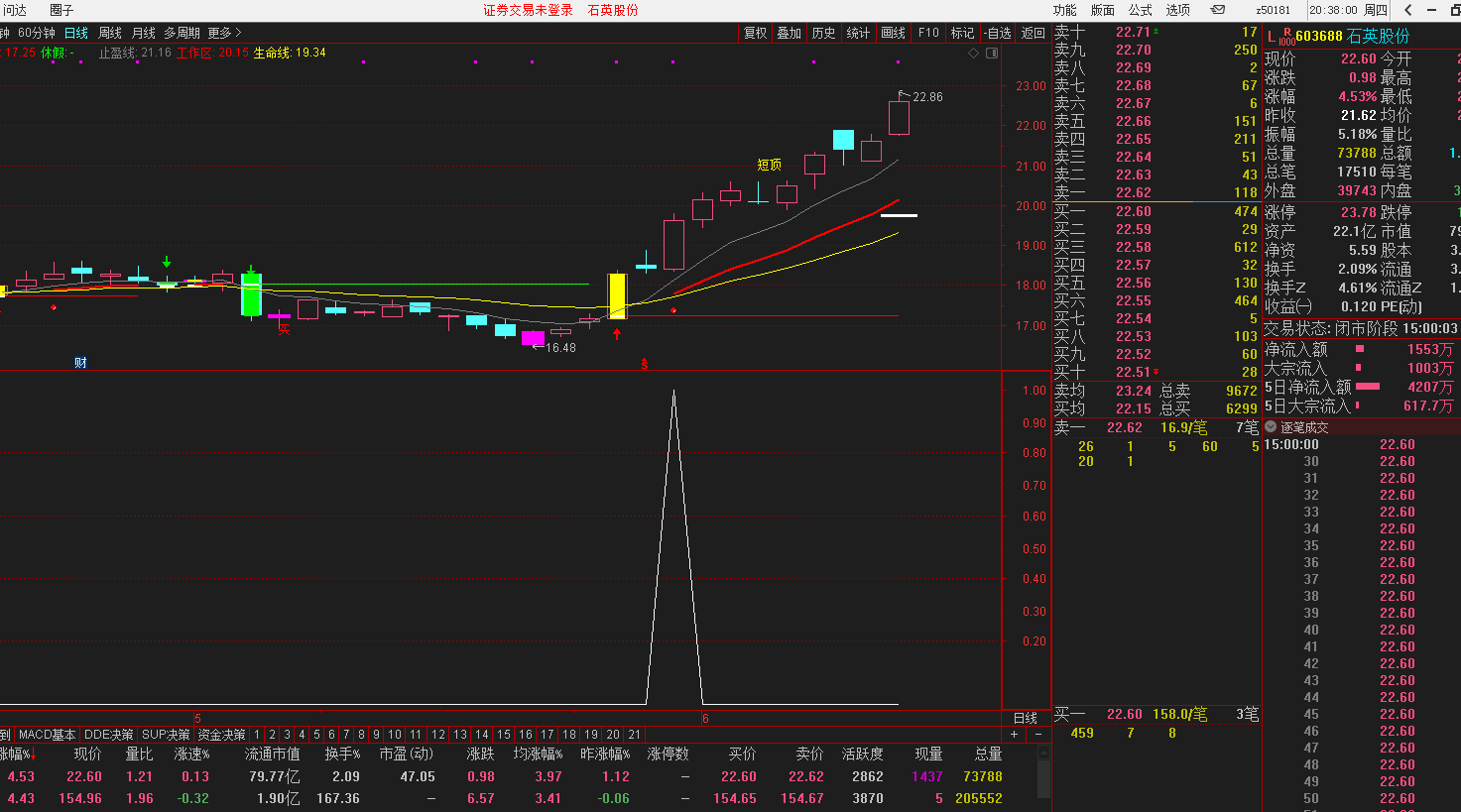Click the red $ marker under the chart
This screenshot has height=812, width=1461.
[x=645, y=364]
